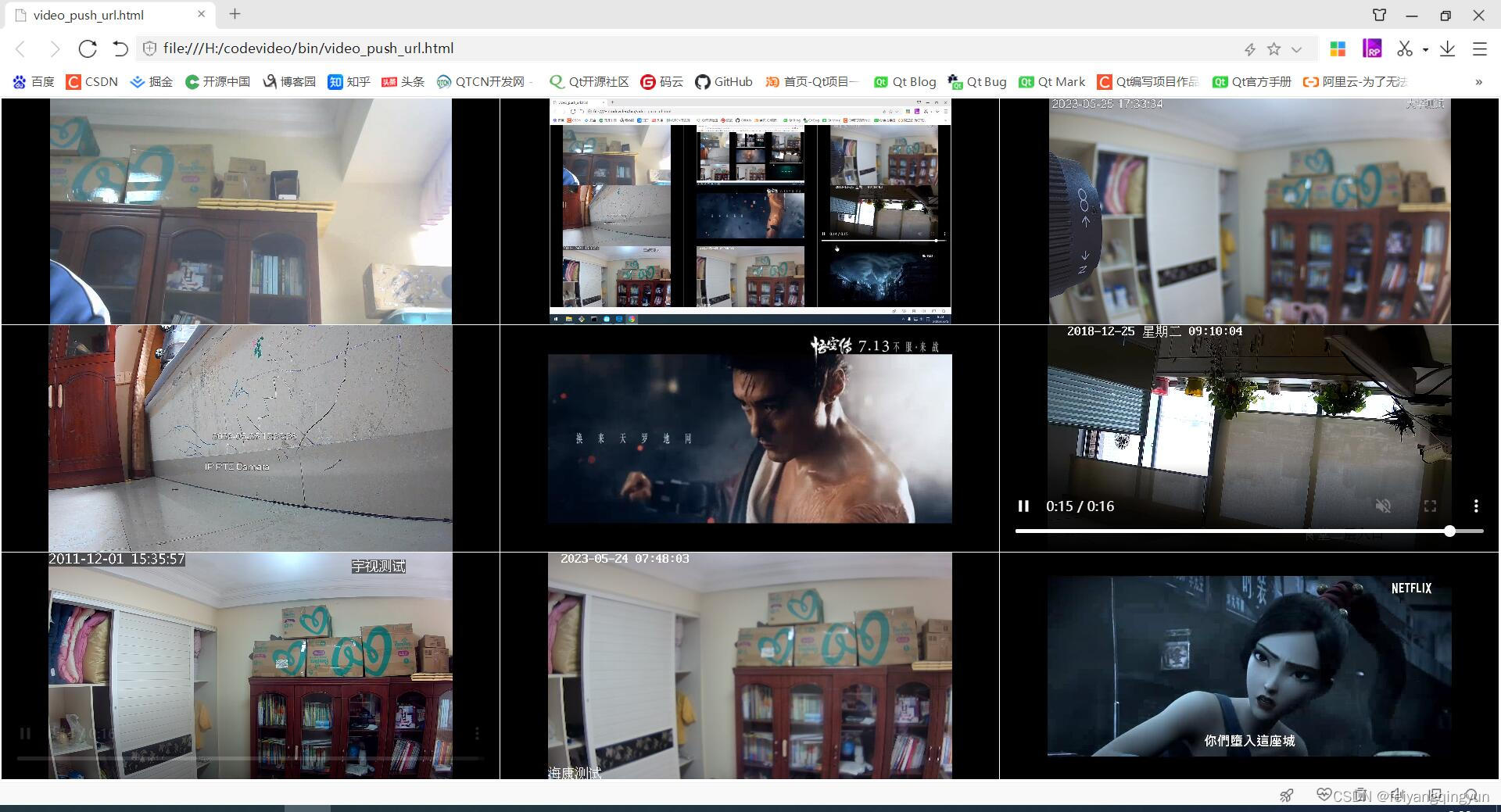
Task: Open the 开源中国 bookmark
Action: click(217, 81)
